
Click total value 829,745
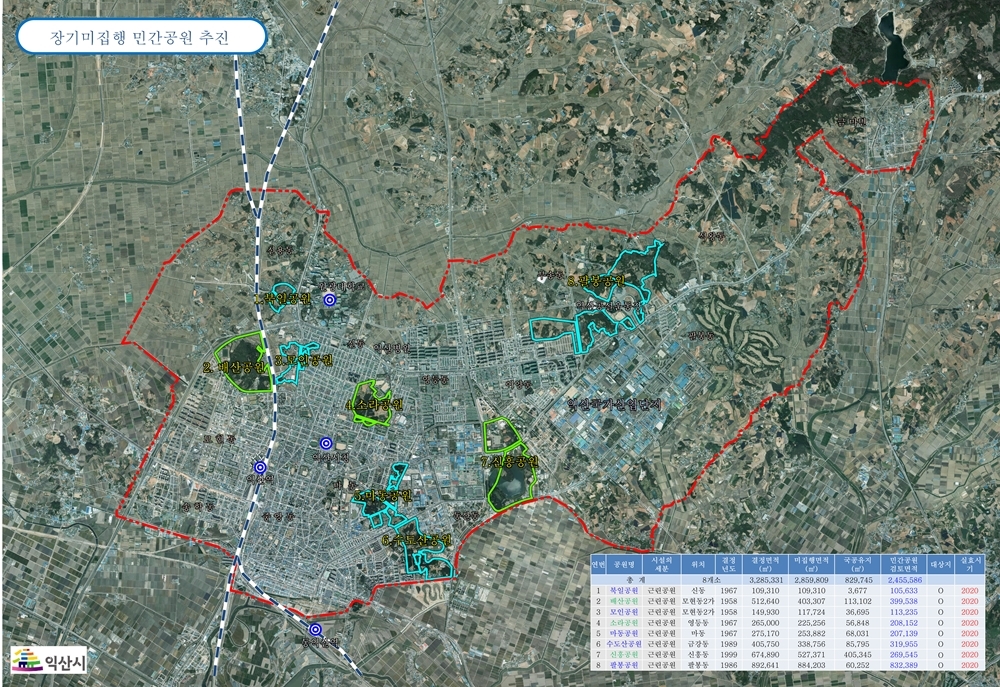click(x=857, y=580)
